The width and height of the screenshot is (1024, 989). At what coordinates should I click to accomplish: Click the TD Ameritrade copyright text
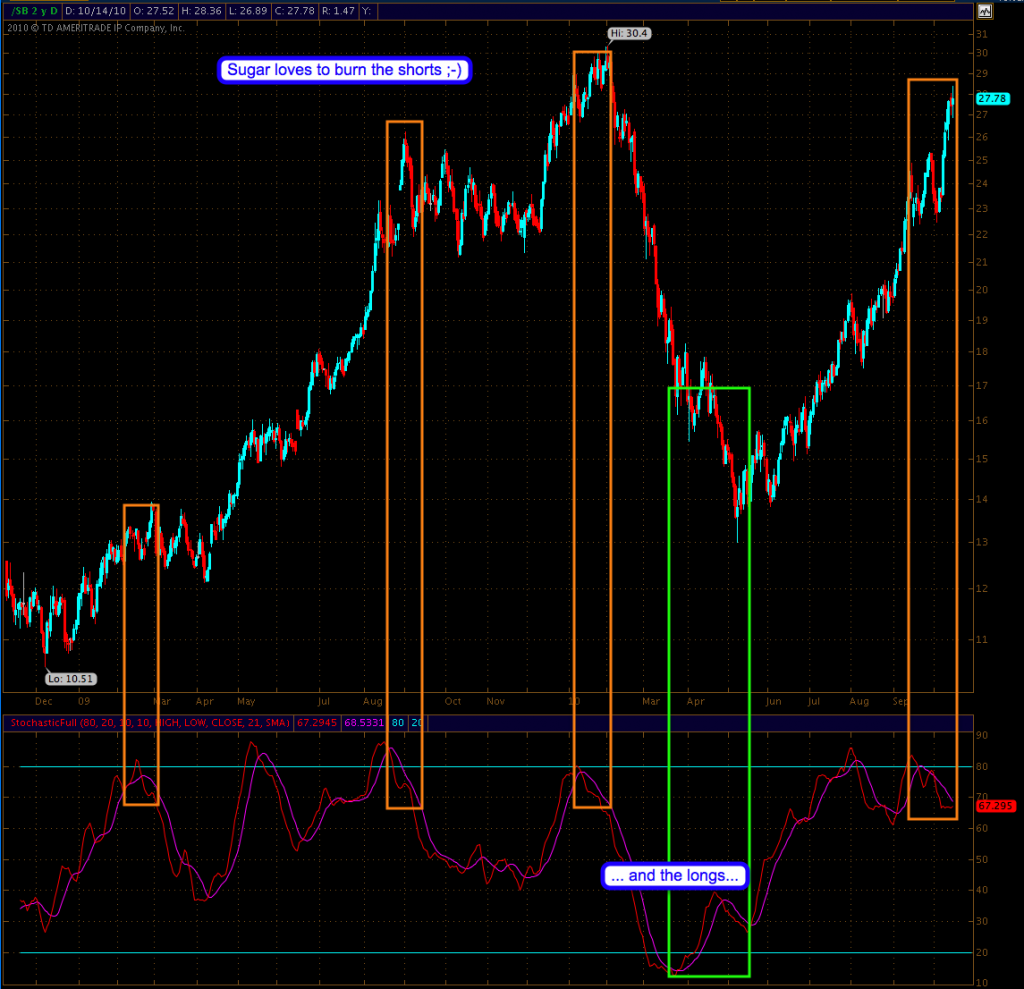[96, 28]
